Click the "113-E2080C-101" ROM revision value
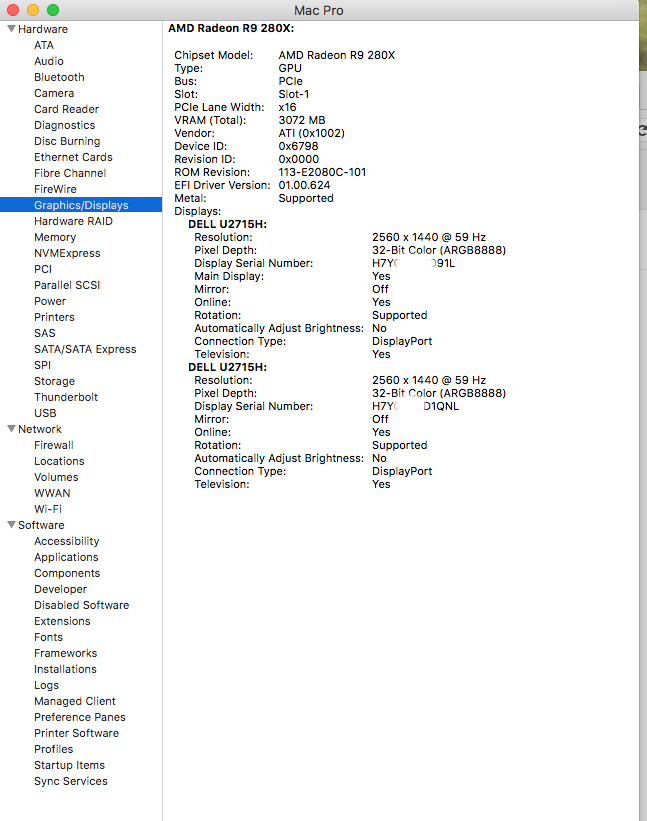647x821 pixels. click(322, 172)
